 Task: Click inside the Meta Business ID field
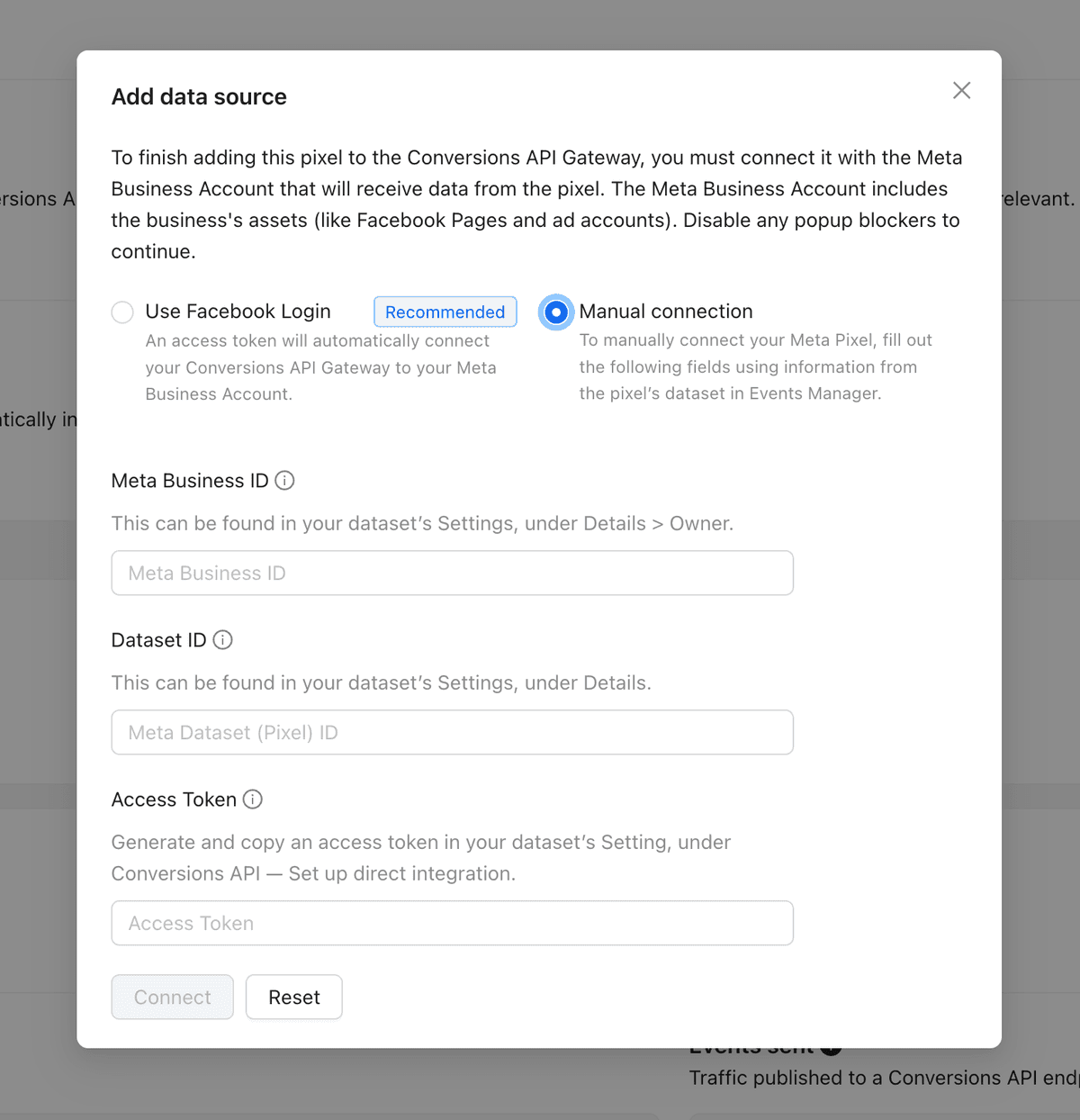452,573
